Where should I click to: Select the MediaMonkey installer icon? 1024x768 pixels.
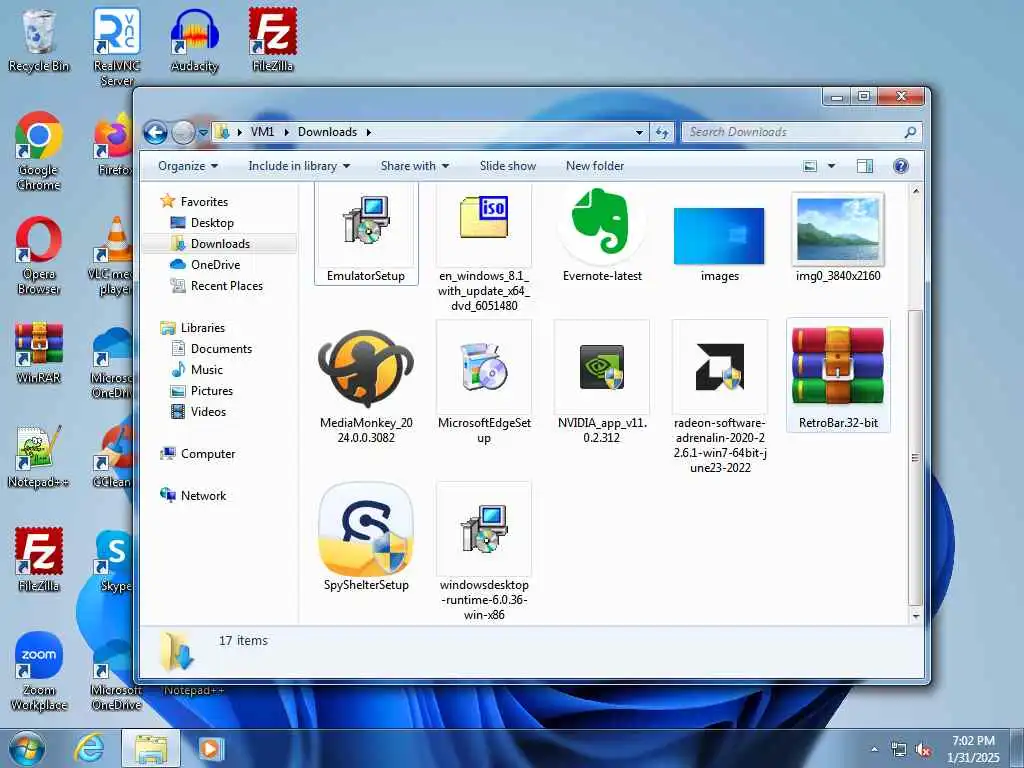(366, 384)
